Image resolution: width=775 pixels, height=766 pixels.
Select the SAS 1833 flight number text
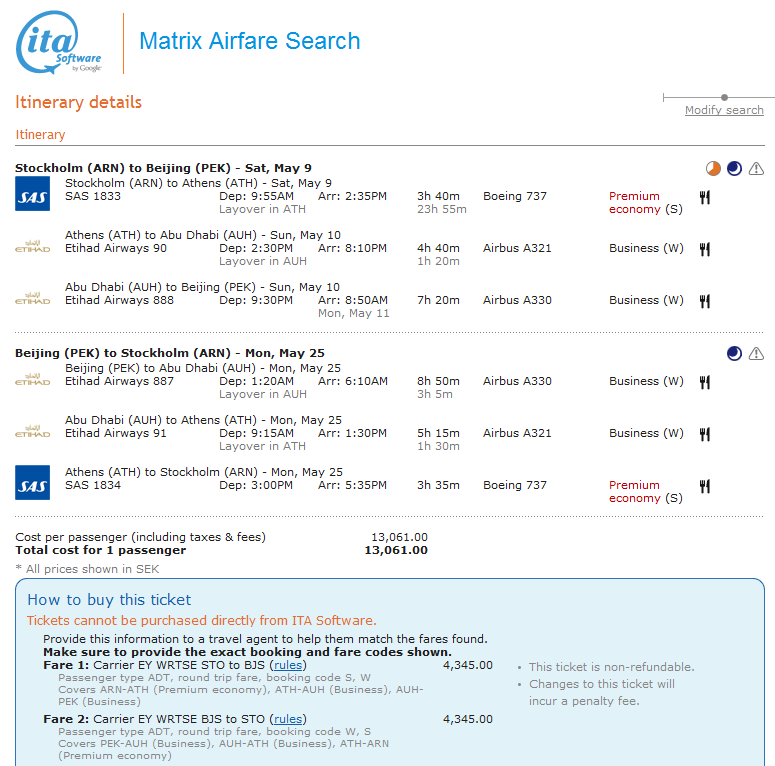93,196
